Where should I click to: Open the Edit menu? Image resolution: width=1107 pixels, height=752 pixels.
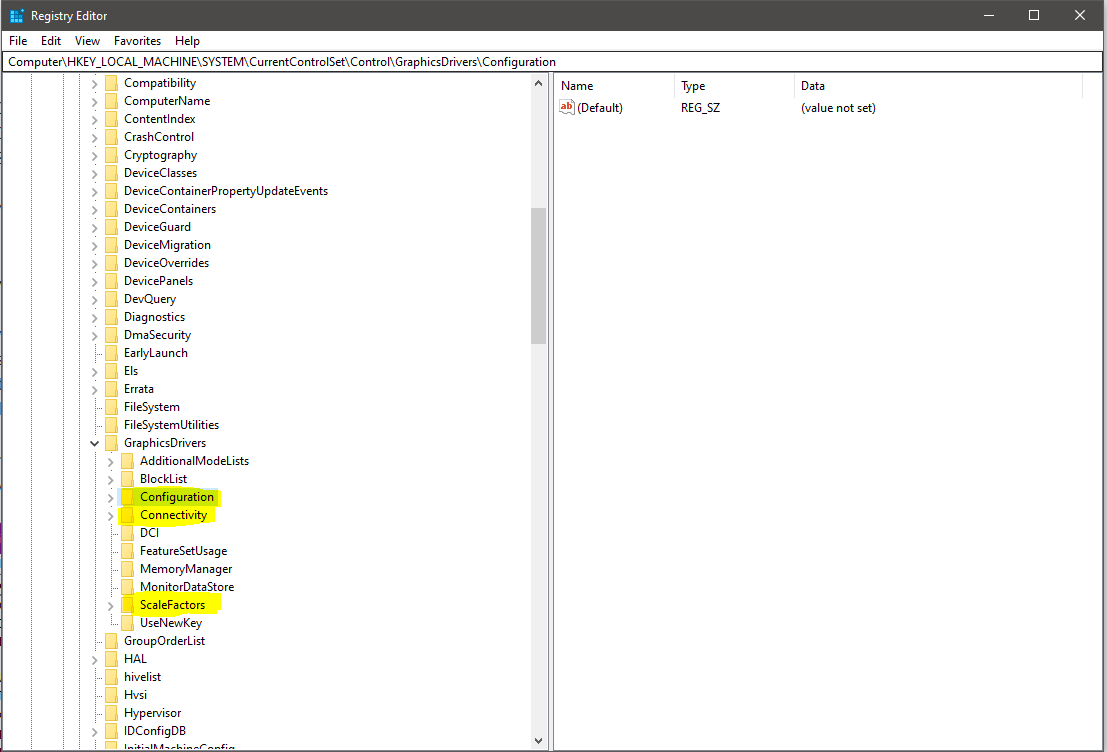point(50,41)
